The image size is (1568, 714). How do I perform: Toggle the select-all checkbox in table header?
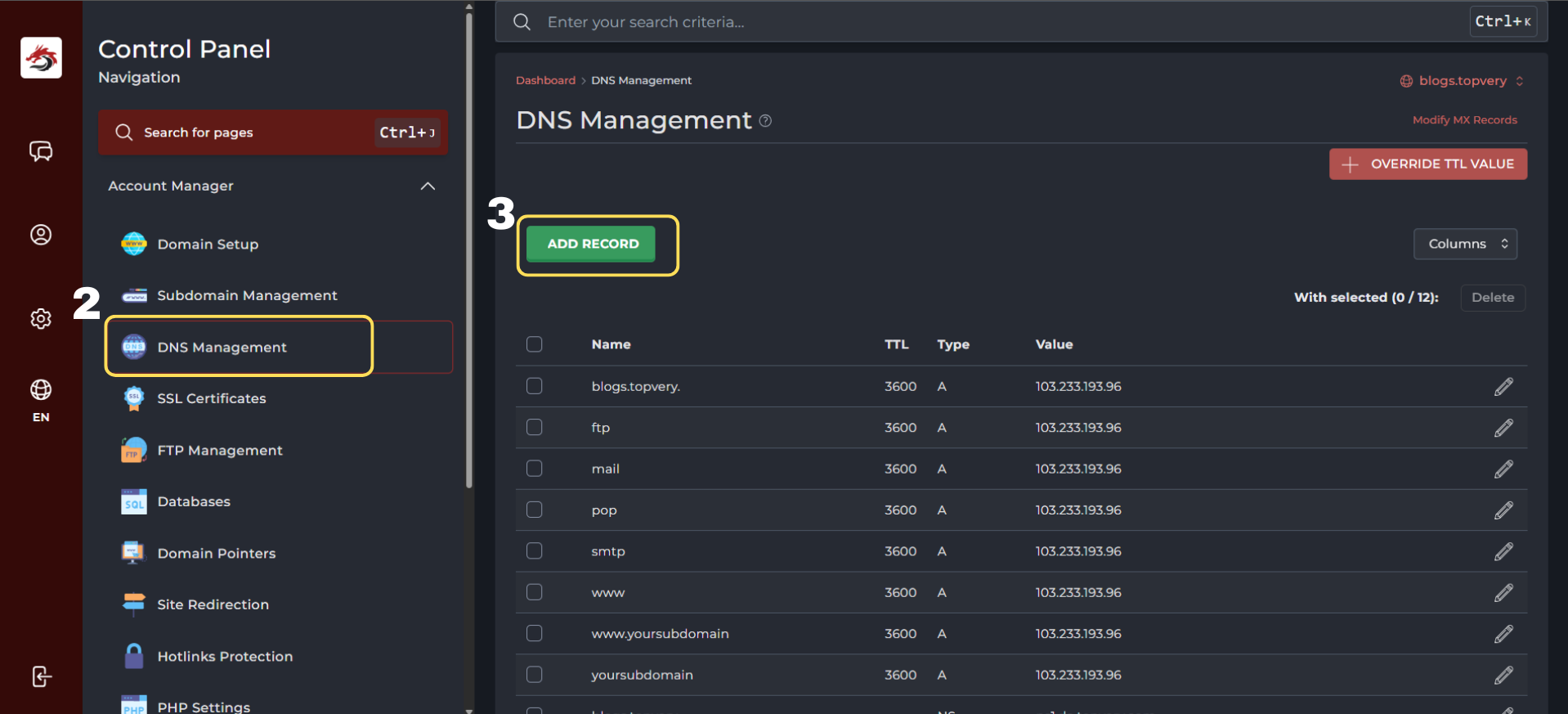tap(535, 344)
